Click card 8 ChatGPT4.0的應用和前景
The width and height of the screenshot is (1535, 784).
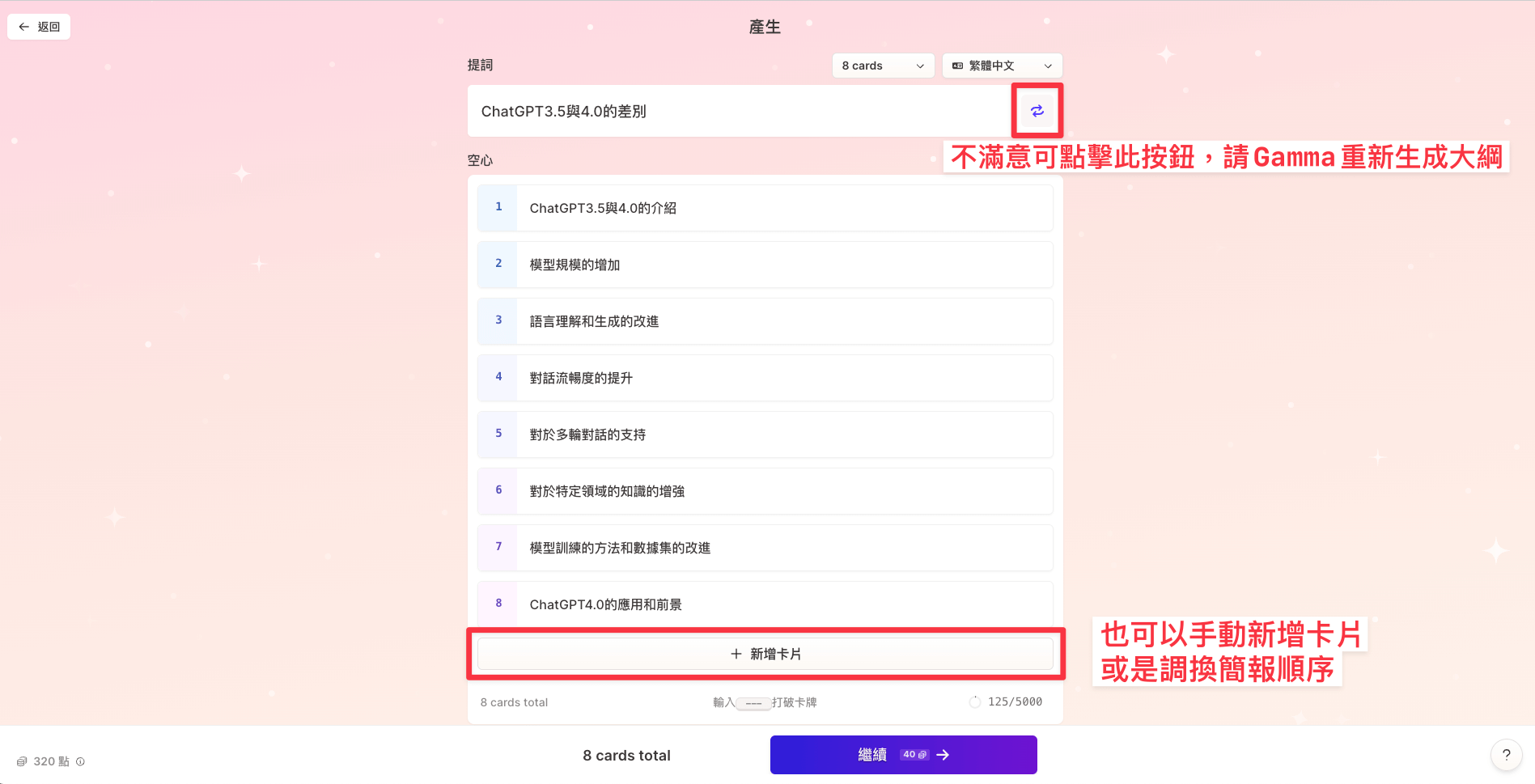coord(783,604)
